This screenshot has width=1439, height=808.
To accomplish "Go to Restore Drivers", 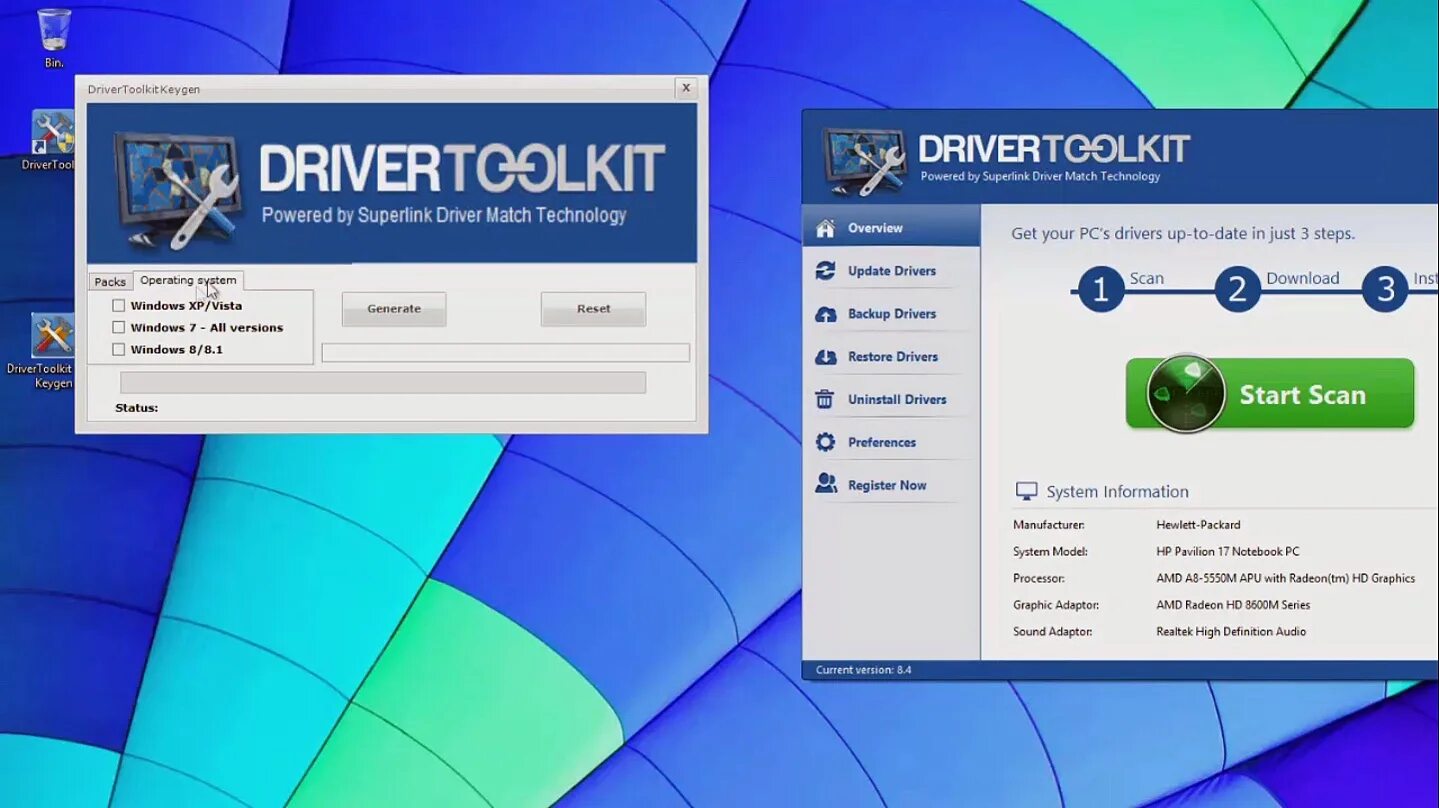I will (x=890, y=357).
